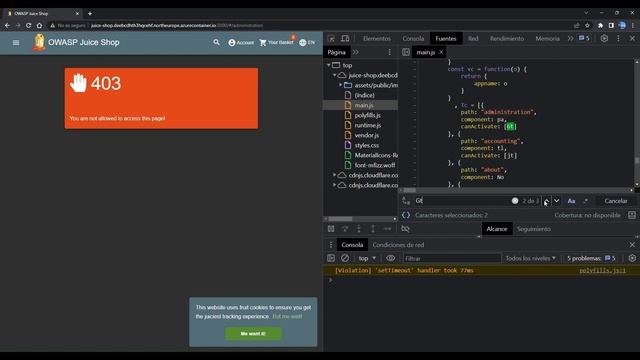Open the browser extensions puzzle icon

tap(600, 25)
